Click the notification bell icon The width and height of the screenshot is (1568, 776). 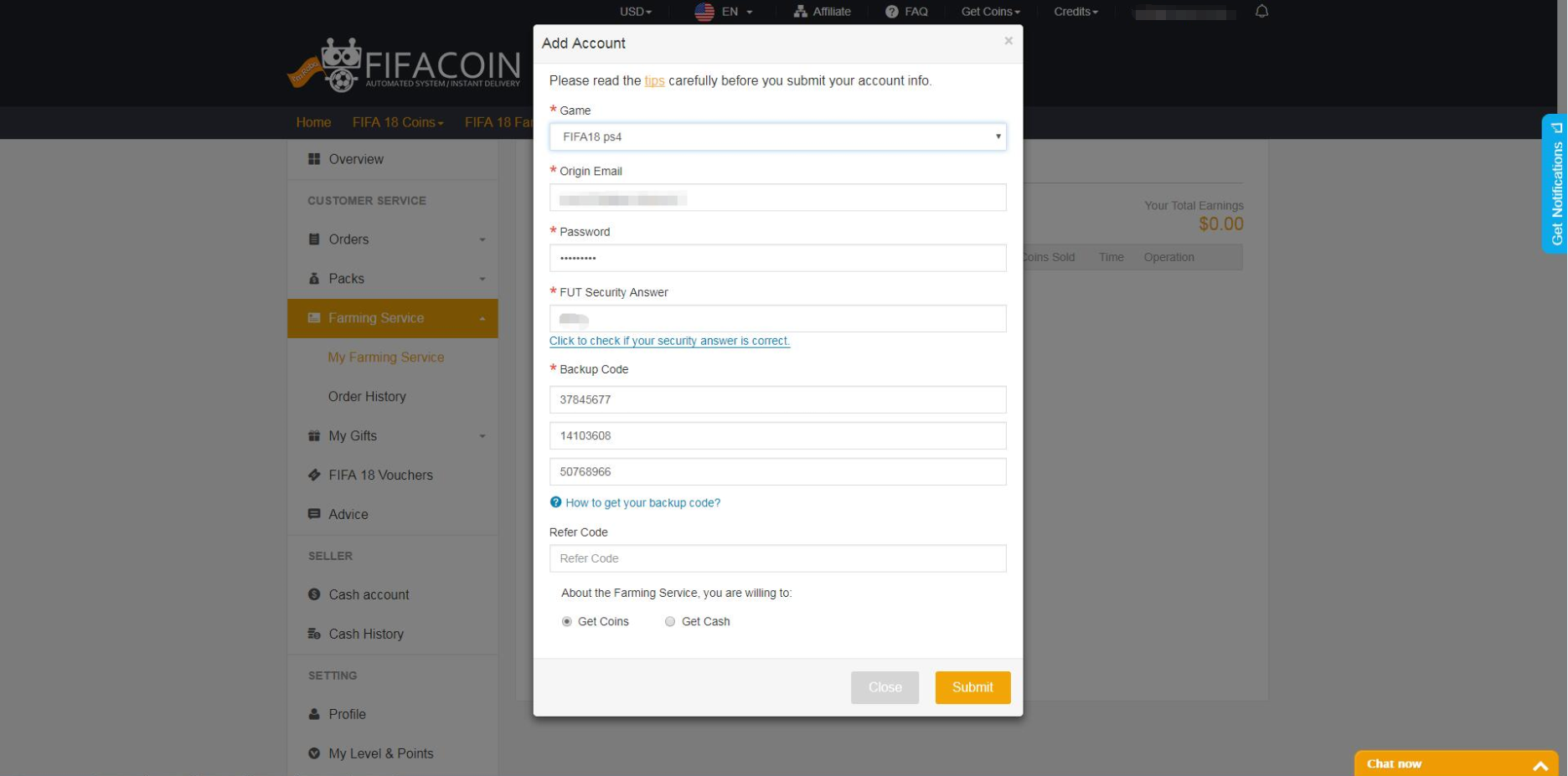(x=1261, y=12)
